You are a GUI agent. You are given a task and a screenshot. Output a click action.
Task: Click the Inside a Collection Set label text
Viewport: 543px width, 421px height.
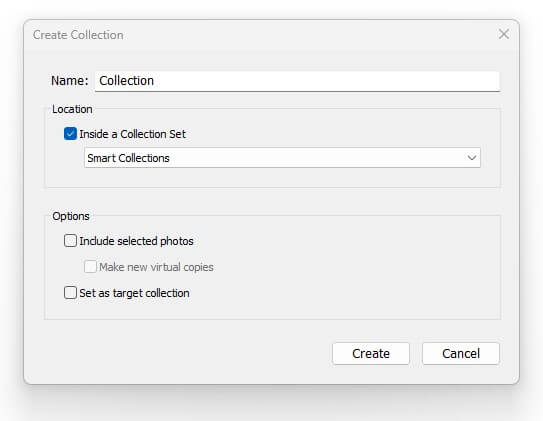pyautogui.click(x=133, y=134)
